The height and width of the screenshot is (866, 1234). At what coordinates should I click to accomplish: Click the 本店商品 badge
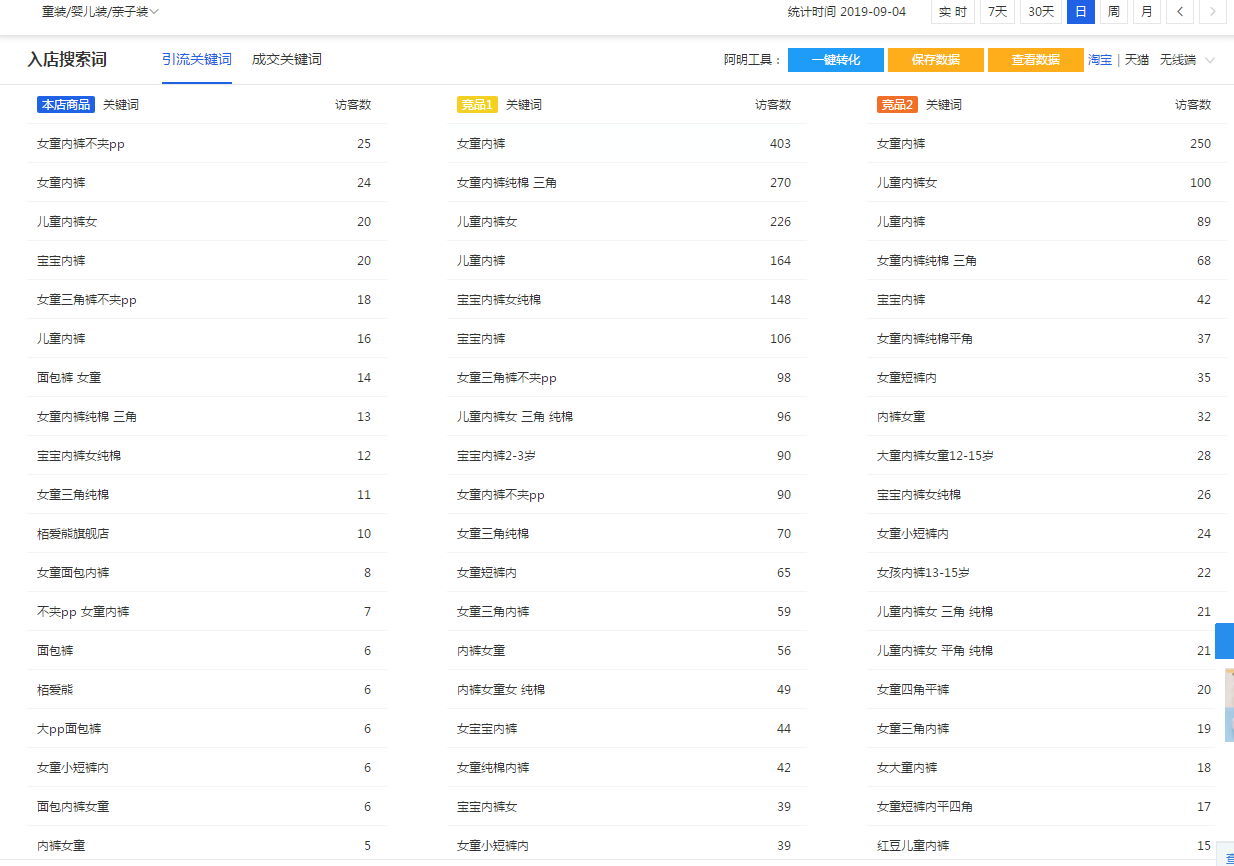click(66, 104)
